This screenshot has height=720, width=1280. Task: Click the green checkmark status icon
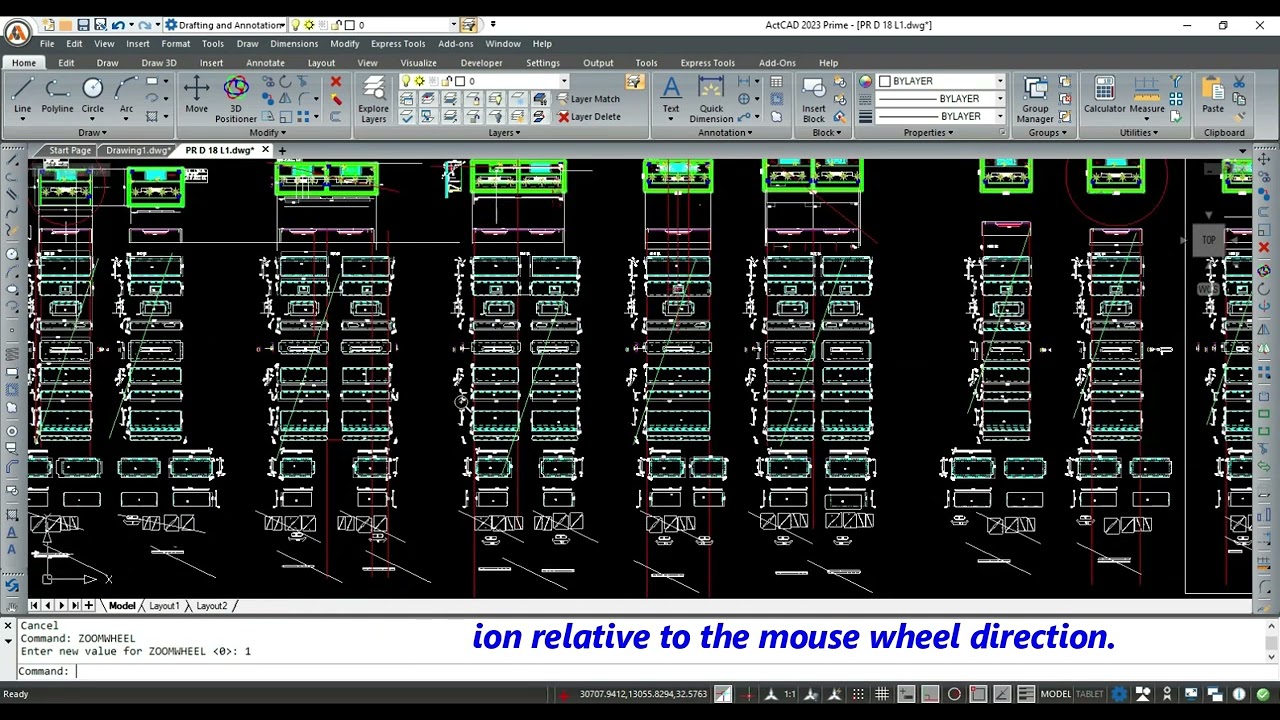point(1262,694)
